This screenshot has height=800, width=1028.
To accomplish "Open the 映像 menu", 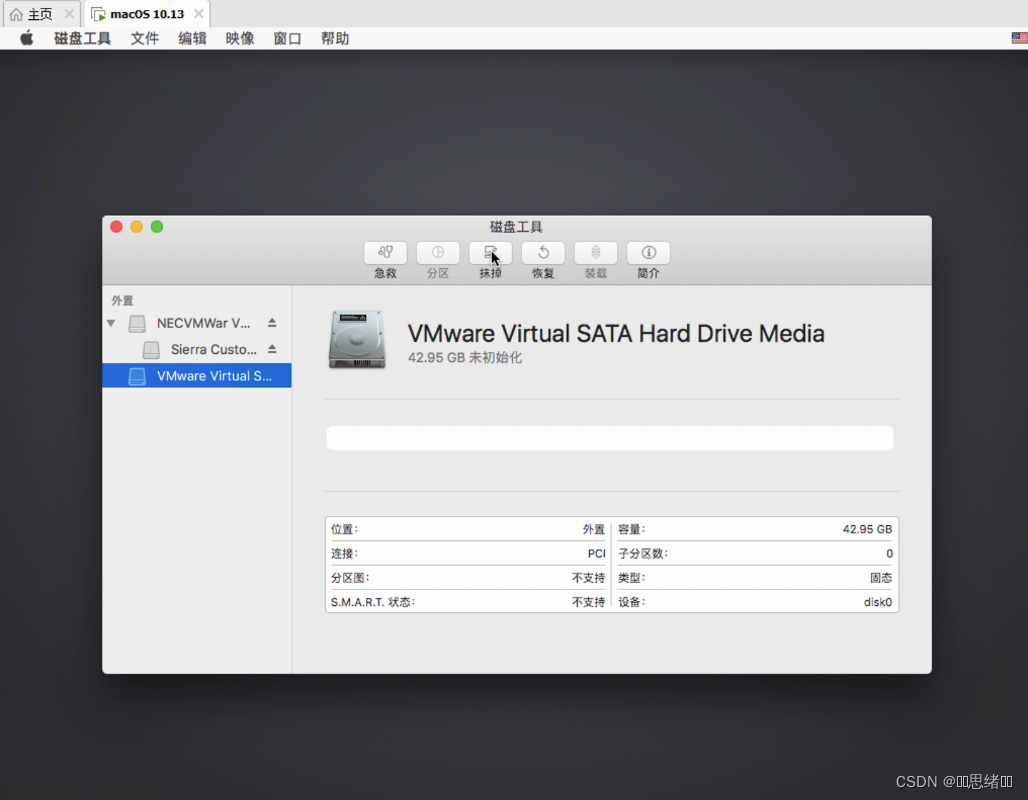I will pos(240,38).
